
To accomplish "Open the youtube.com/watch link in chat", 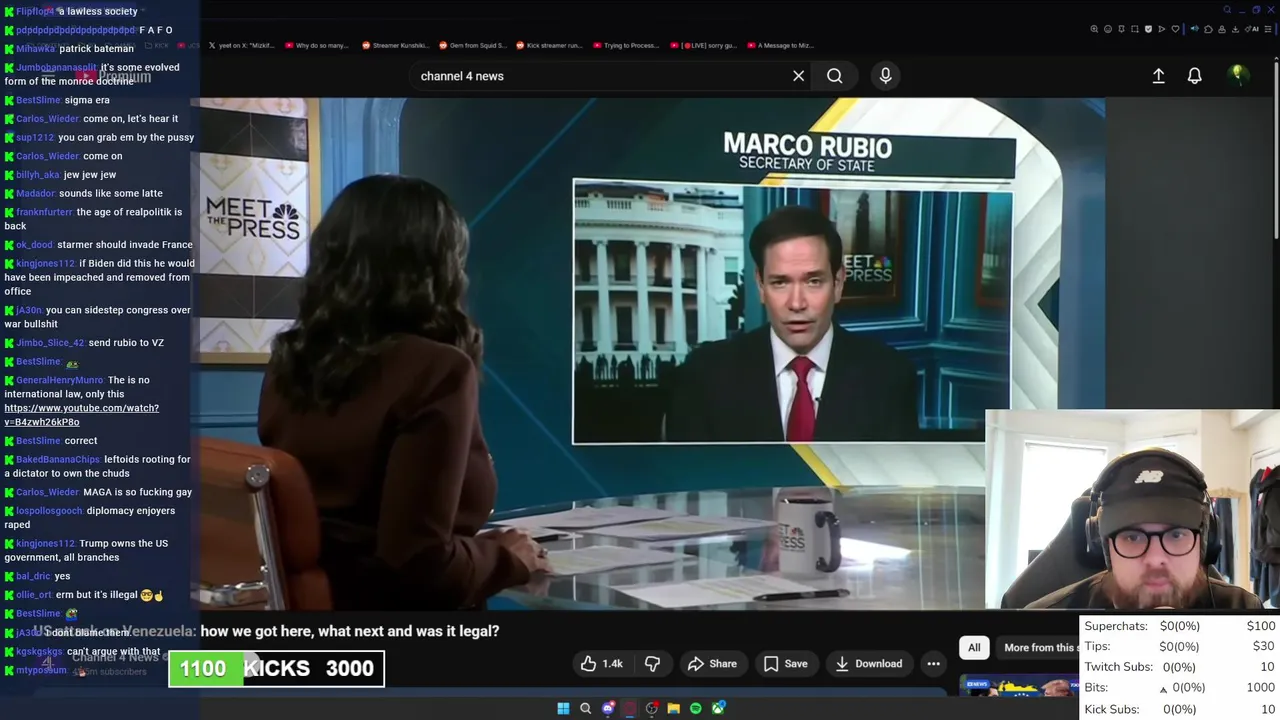I will coord(81,415).
